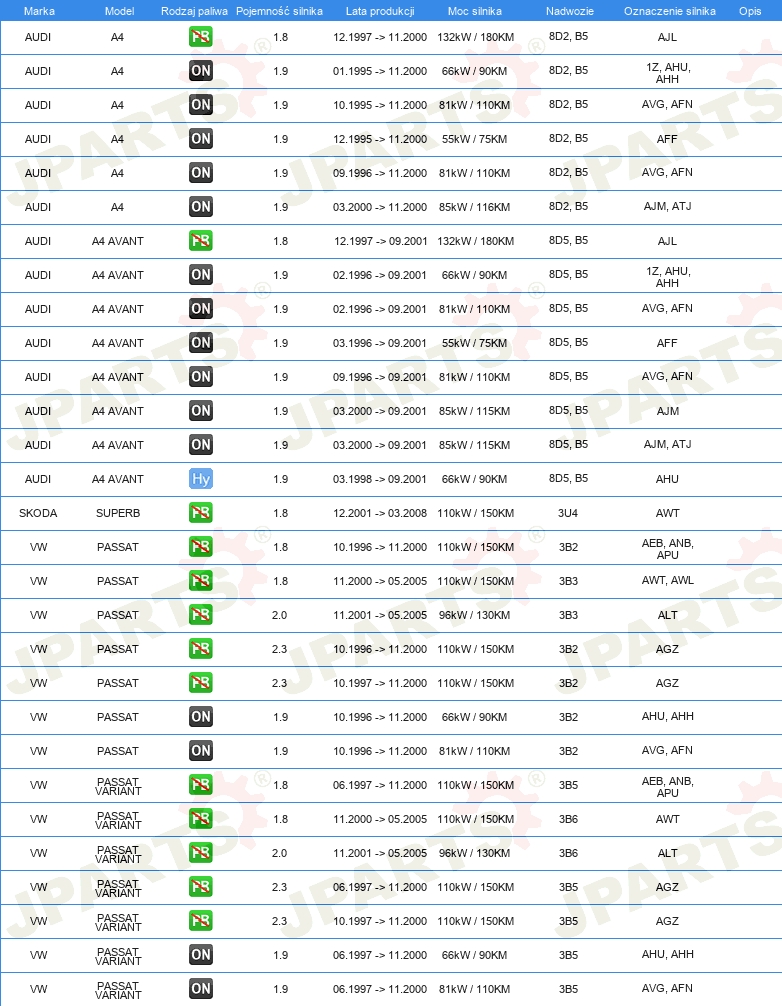Click the Rodzaj paliwa column header
The height and width of the screenshot is (1006, 782).
[x=194, y=11]
